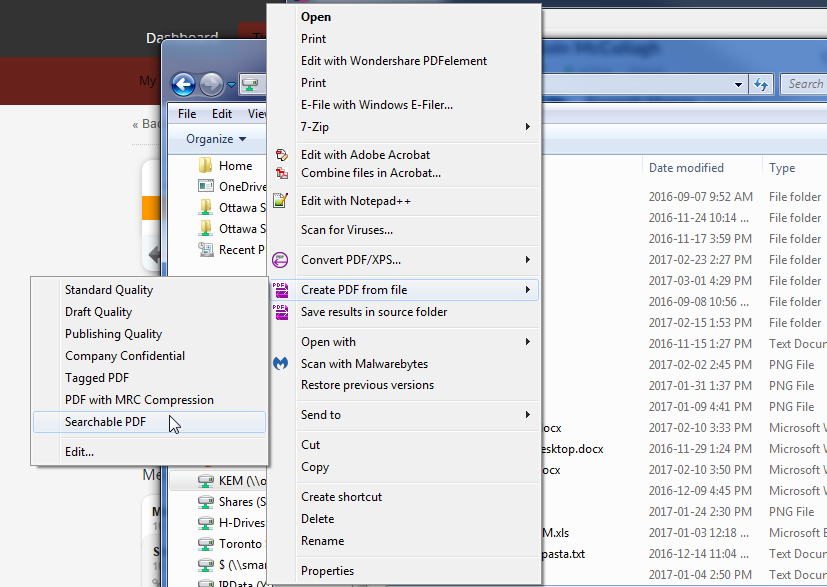Sort by the Type column header
The image size is (827, 587).
(x=782, y=168)
